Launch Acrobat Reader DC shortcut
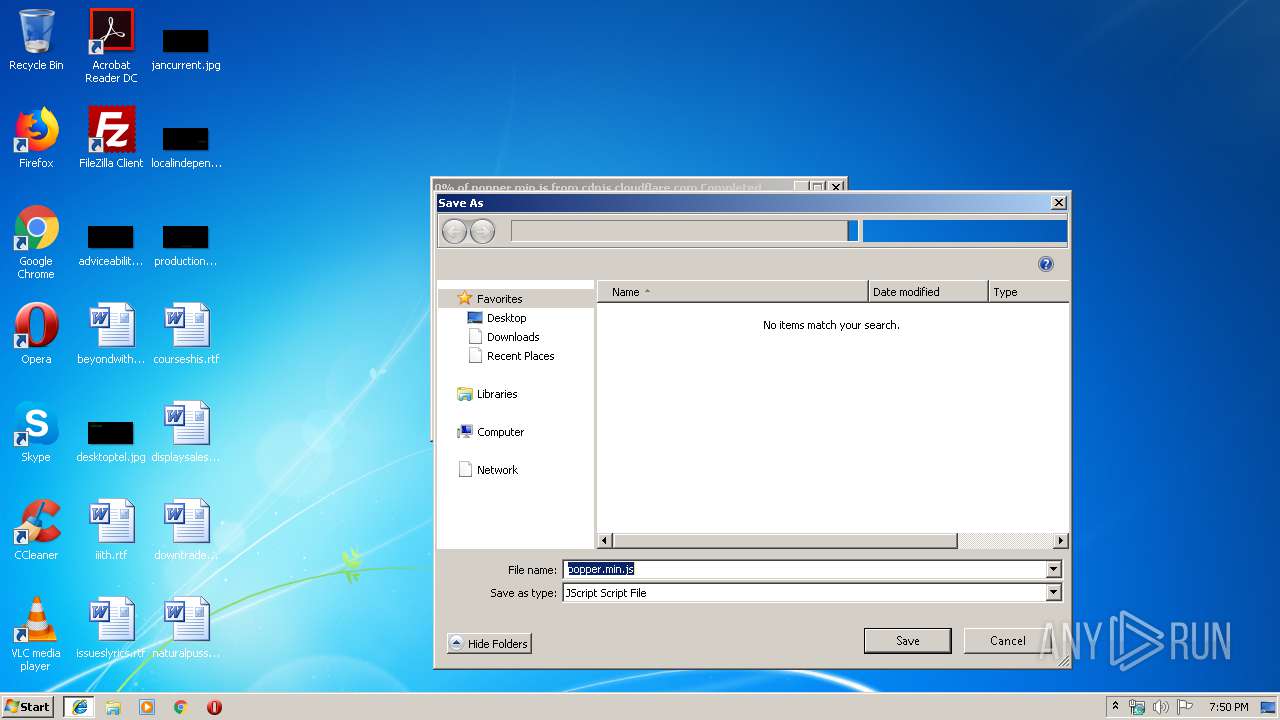The image size is (1280, 720). click(x=111, y=46)
